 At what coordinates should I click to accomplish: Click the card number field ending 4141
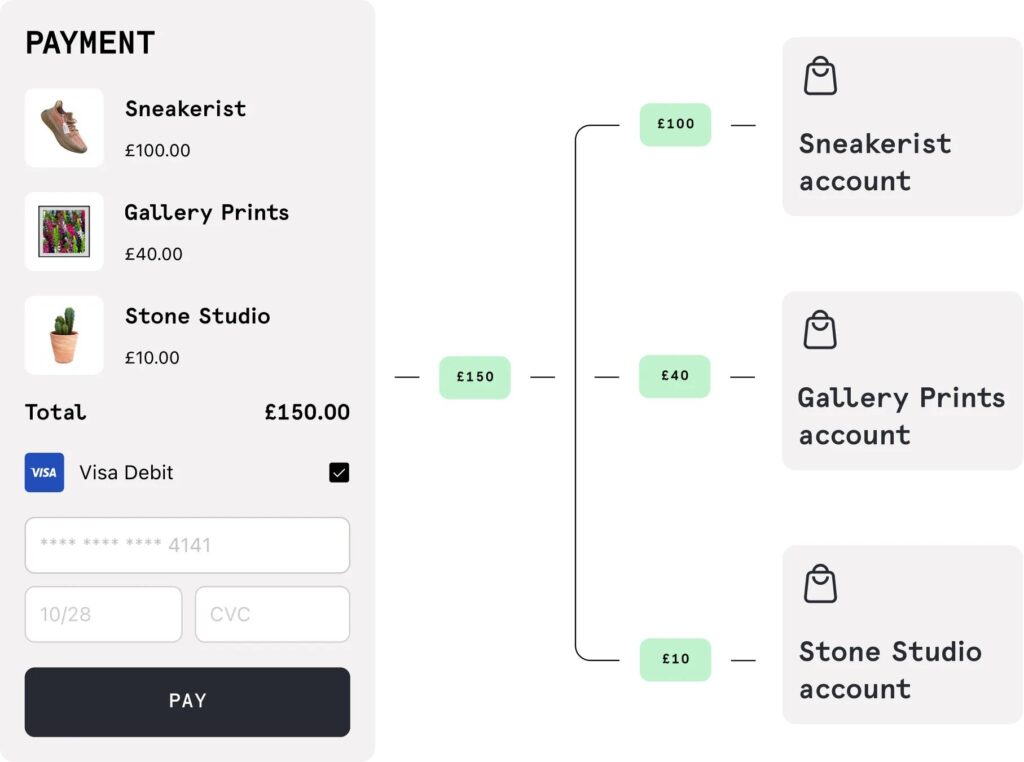[187, 545]
